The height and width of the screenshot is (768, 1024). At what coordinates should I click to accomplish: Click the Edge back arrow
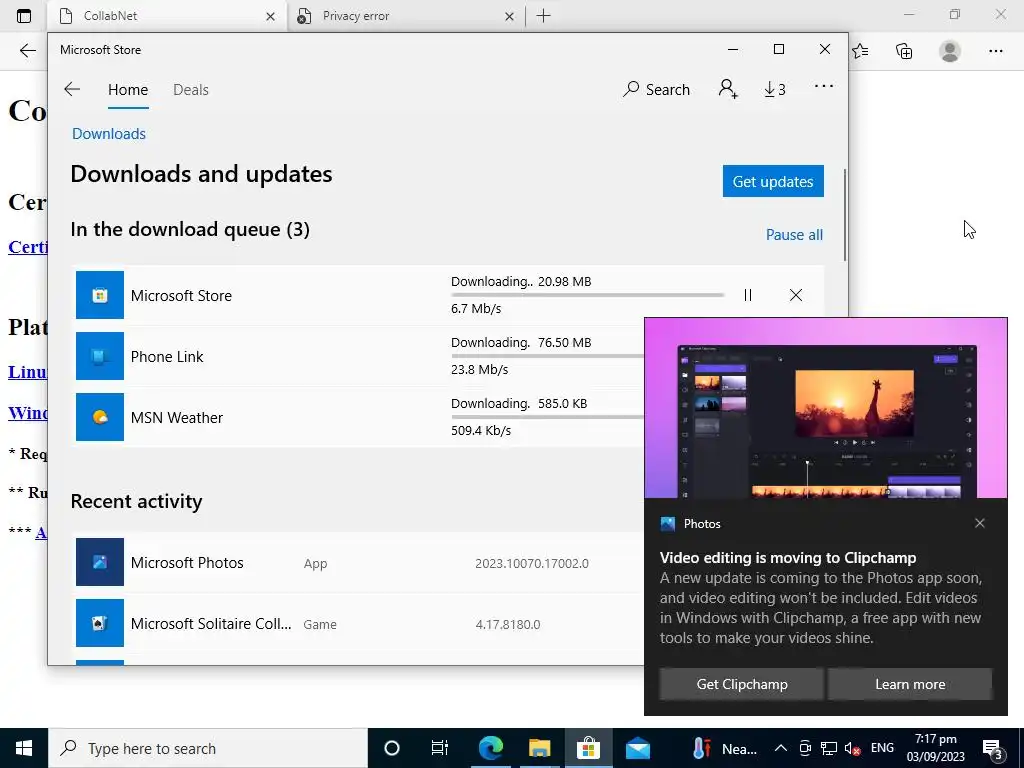[27, 51]
